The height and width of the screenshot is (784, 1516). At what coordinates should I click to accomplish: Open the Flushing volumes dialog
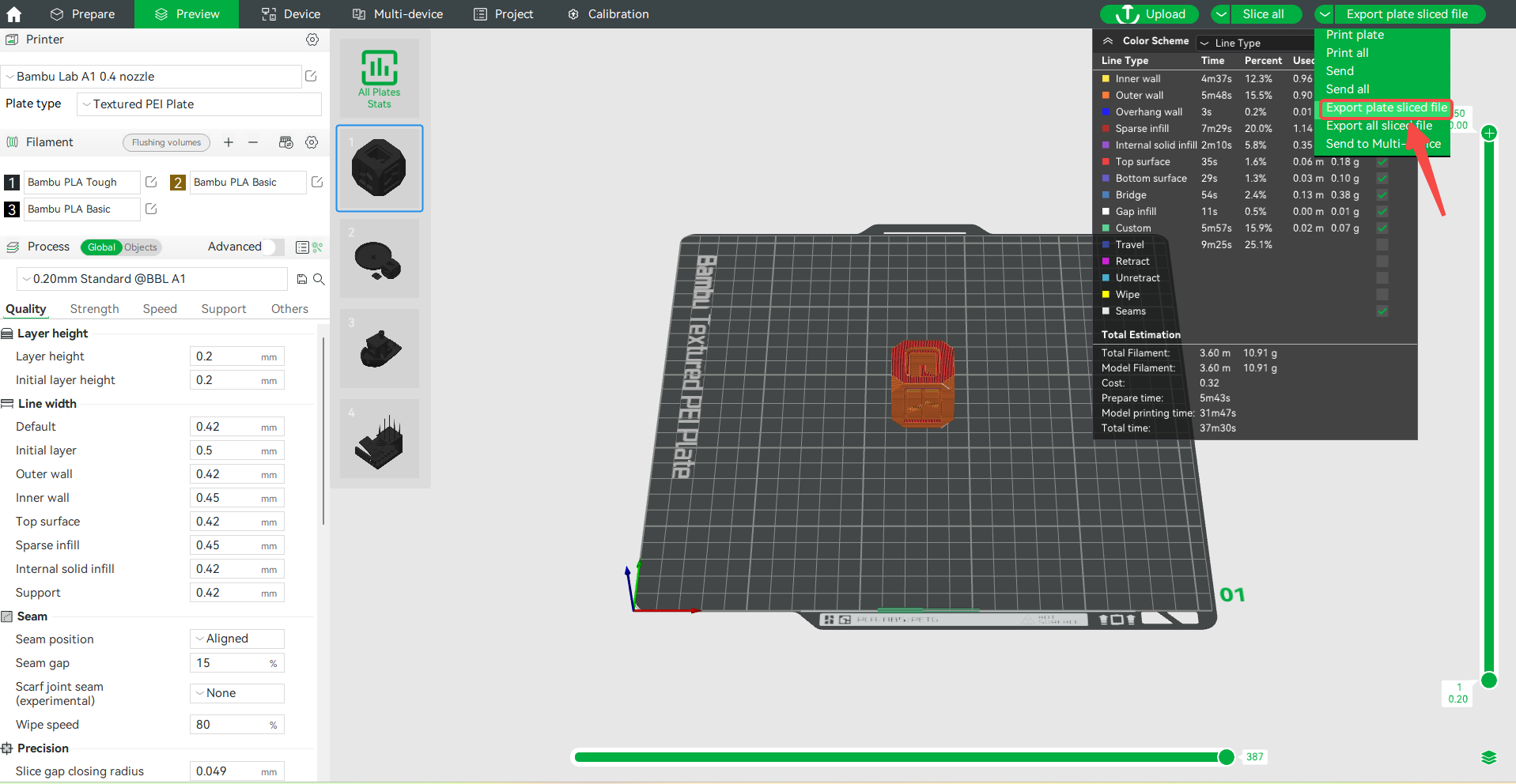[166, 142]
